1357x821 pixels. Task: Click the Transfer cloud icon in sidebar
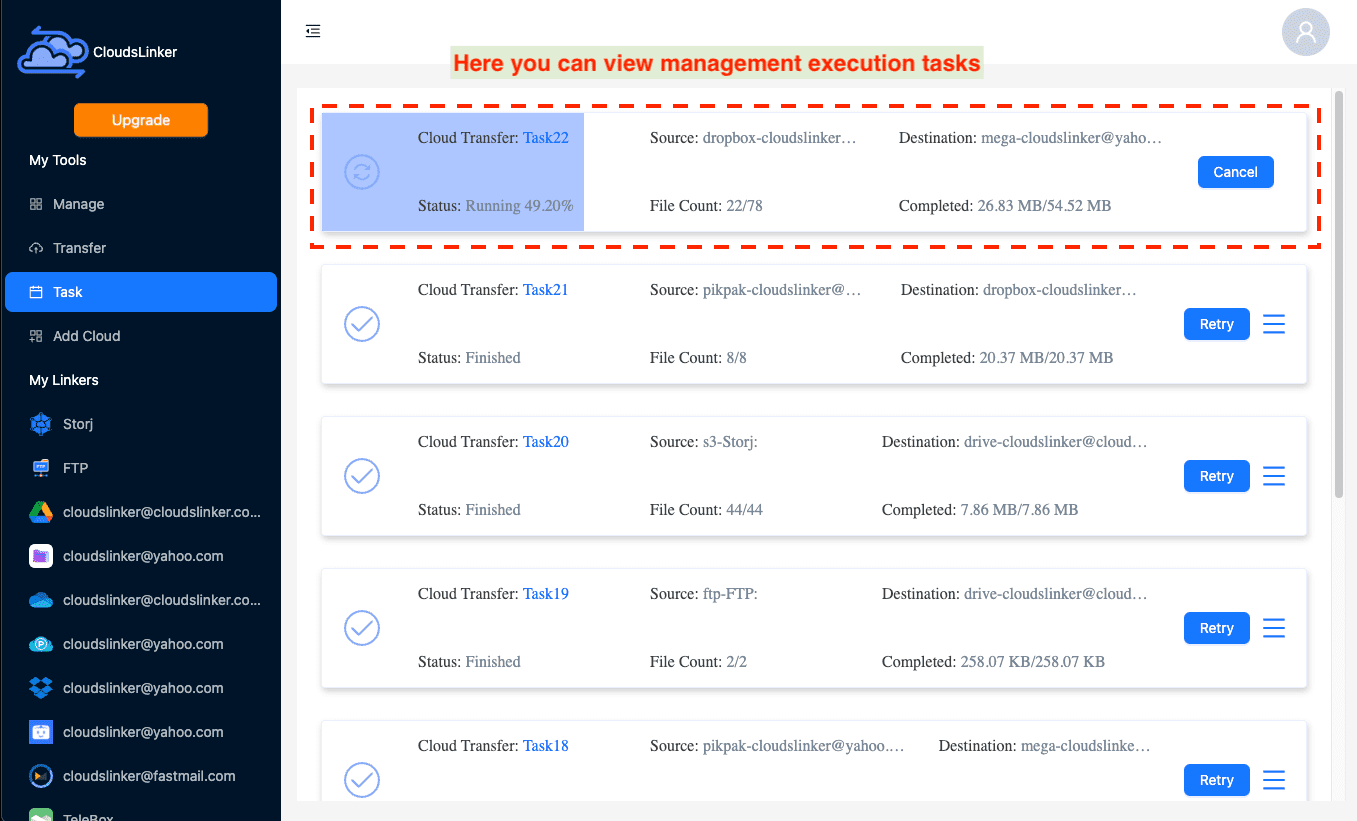tap(36, 248)
